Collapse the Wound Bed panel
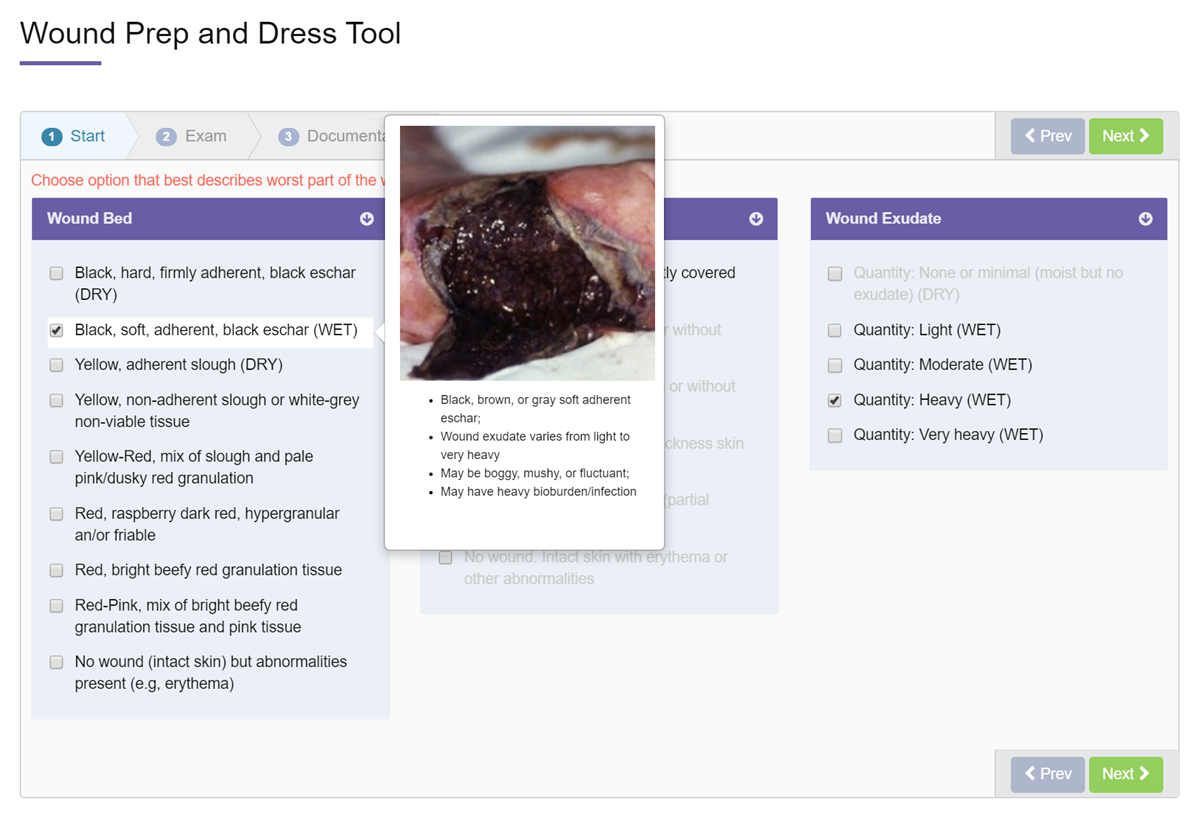 click(366, 218)
